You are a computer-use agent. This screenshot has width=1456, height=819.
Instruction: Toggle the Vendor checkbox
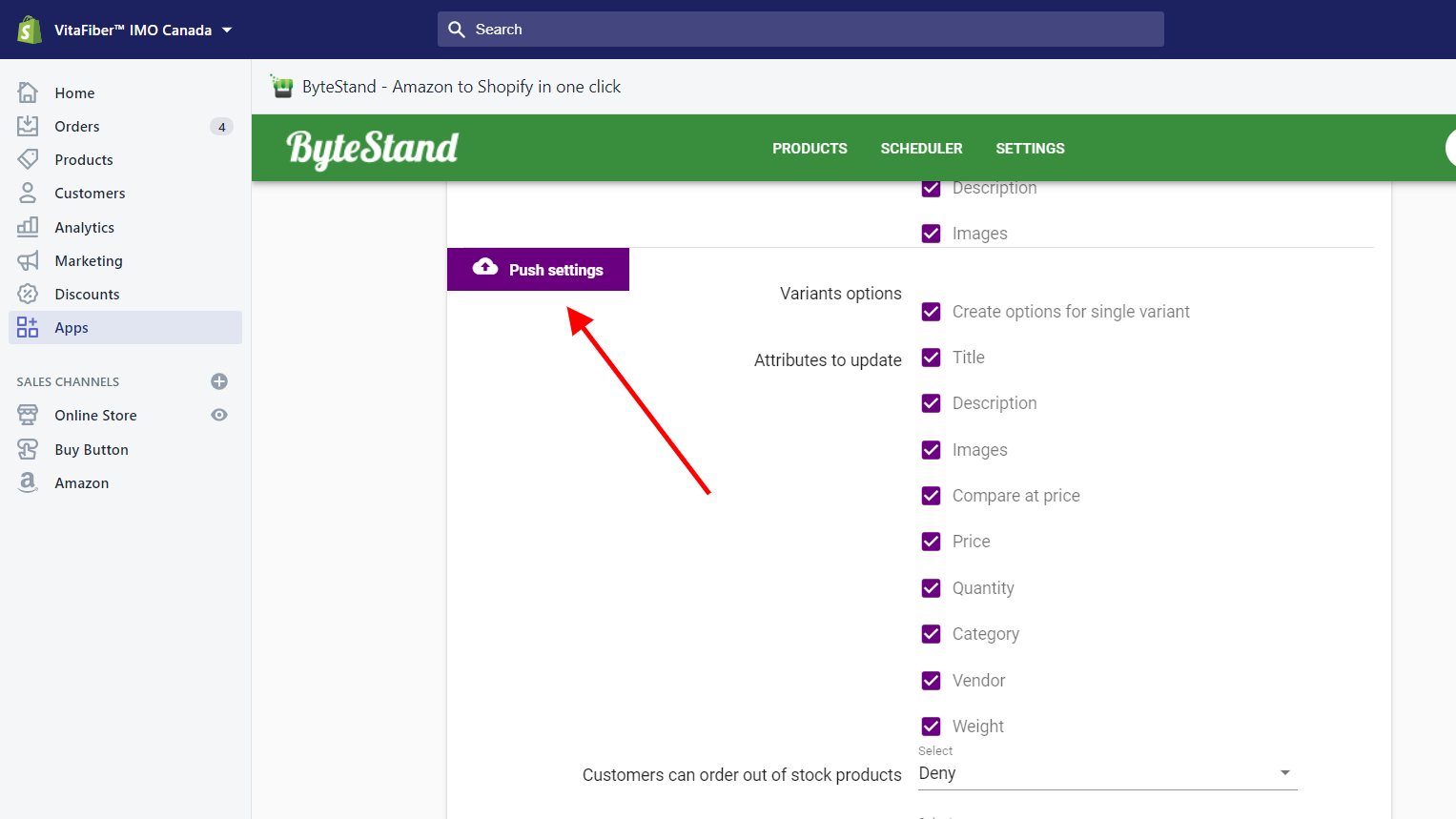[932, 681]
